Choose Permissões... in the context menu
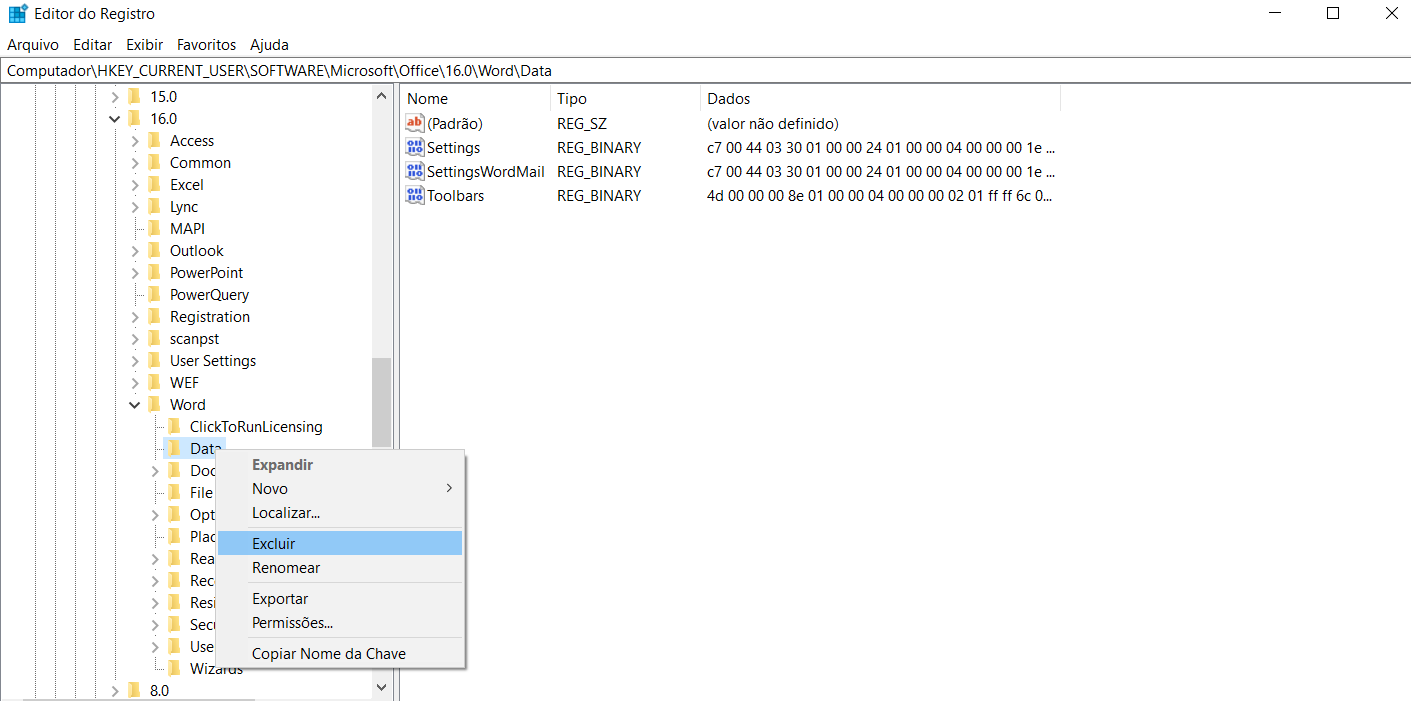Screen dimensions: 1411x701 [340, 623]
